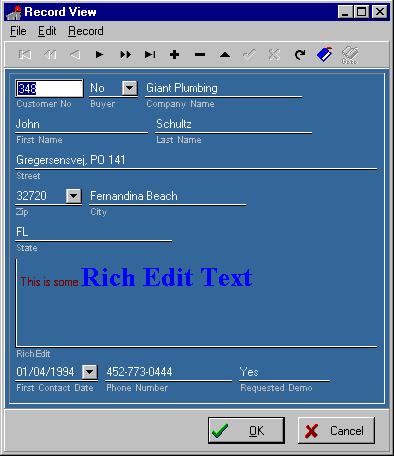394x456 pixels.
Task: Go to first record in navigator
Action: pos(25,54)
